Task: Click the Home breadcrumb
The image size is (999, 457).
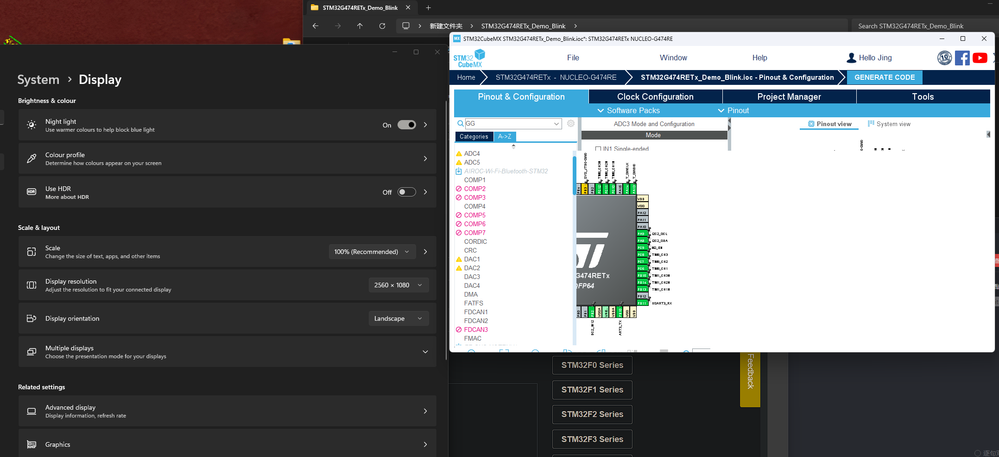Action: (x=466, y=77)
